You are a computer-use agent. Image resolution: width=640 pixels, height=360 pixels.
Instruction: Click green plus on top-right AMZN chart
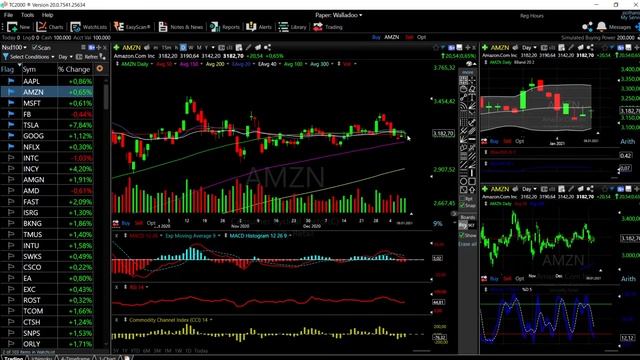(x=484, y=48)
